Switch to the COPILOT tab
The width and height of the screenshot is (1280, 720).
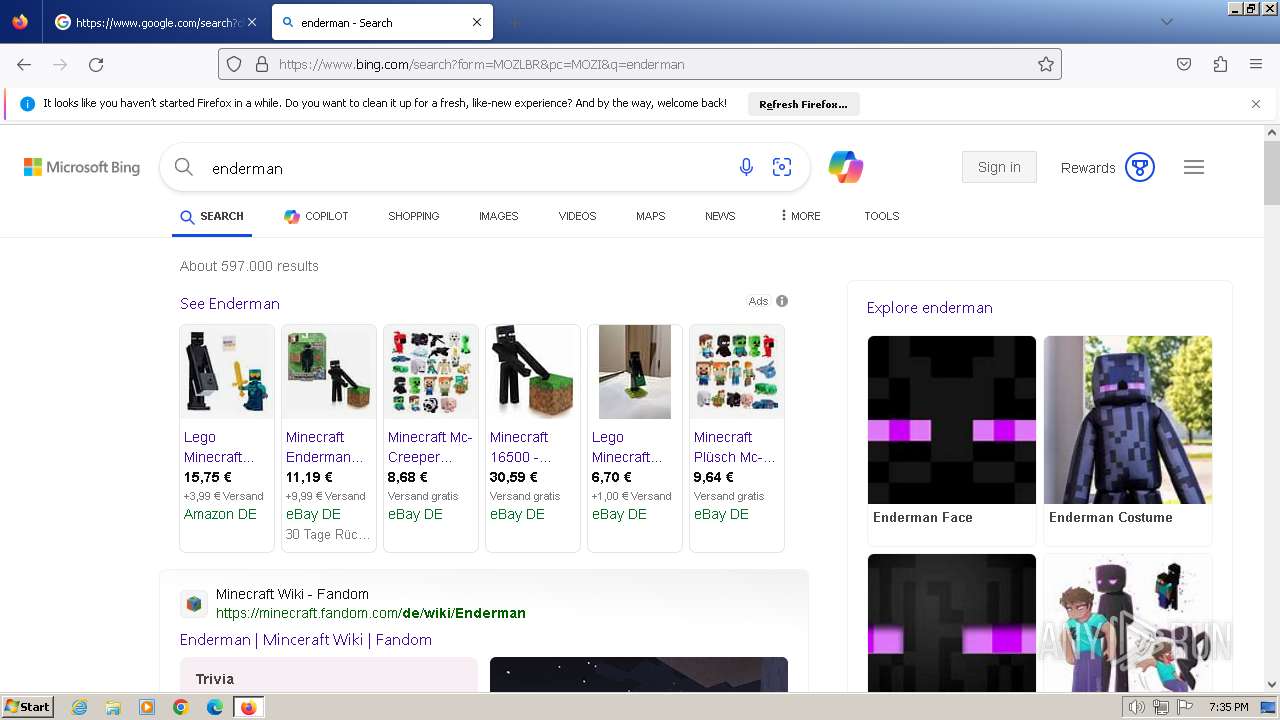coord(316,216)
